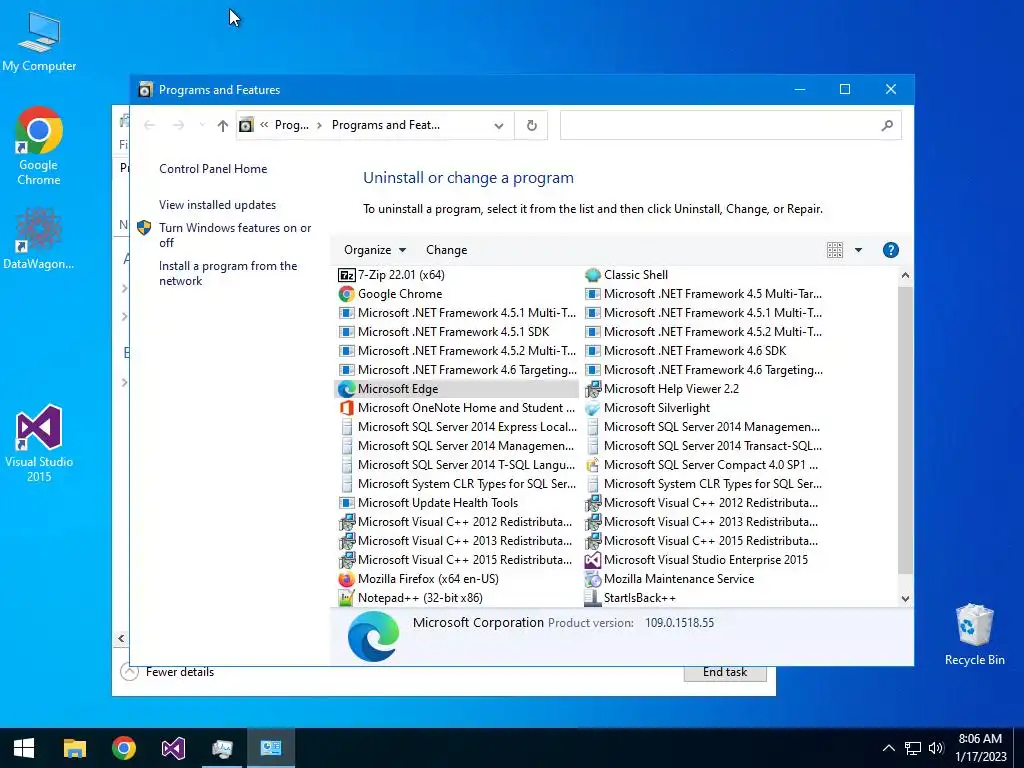The height and width of the screenshot is (768, 1024).
Task: Select Microsoft Update Health Tools row
Action: click(457, 503)
